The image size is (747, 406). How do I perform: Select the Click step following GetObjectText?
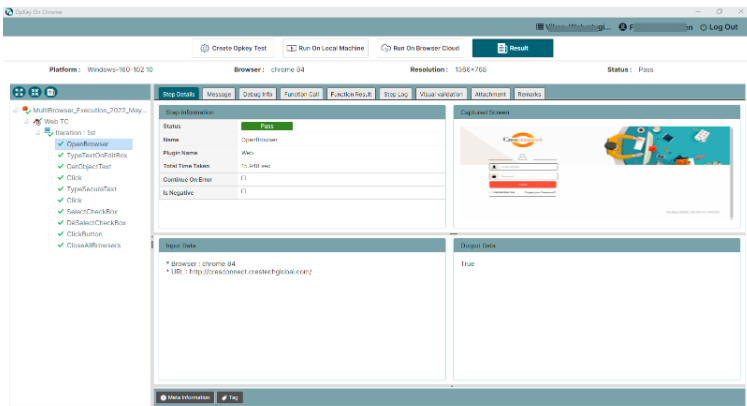pyautogui.click(x=74, y=177)
